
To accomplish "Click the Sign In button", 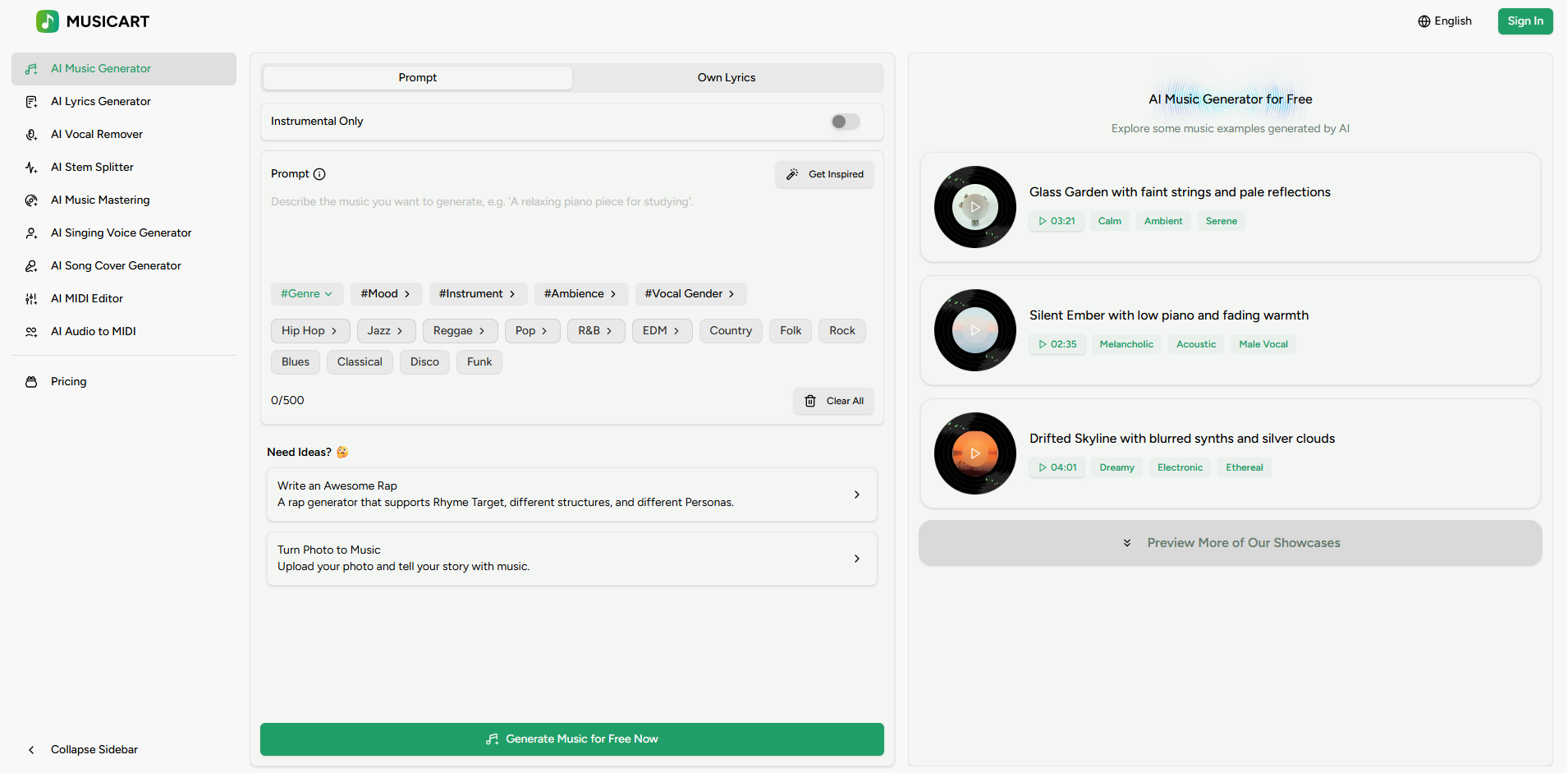I will [1524, 21].
